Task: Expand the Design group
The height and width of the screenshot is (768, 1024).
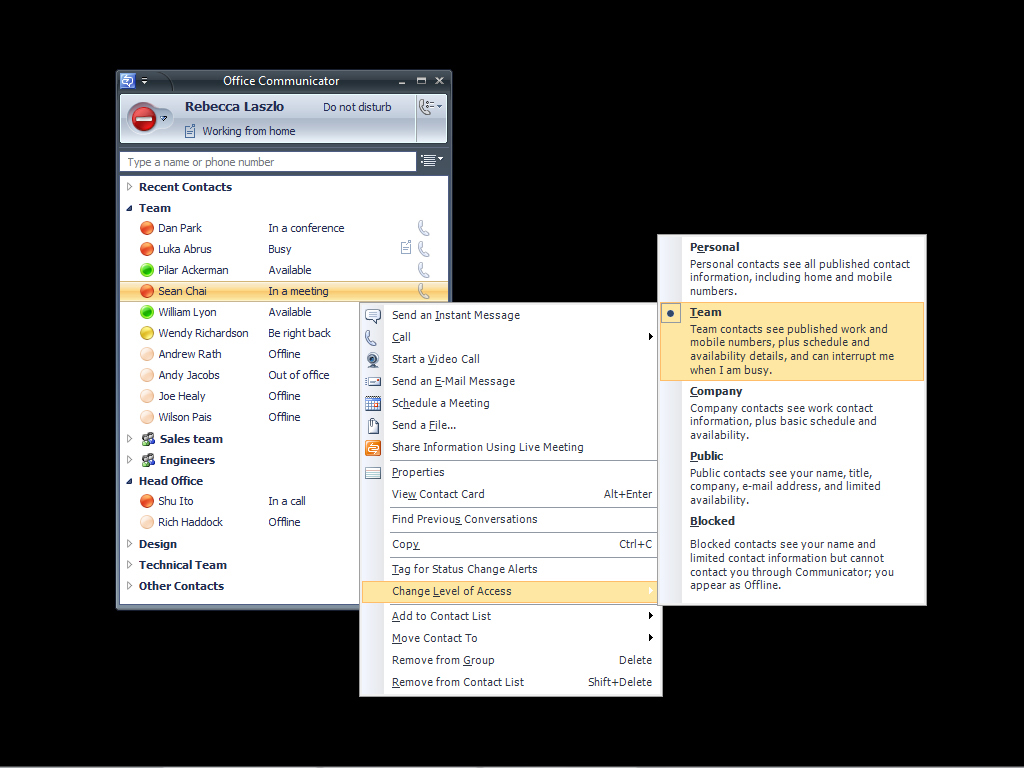Action: 129,543
